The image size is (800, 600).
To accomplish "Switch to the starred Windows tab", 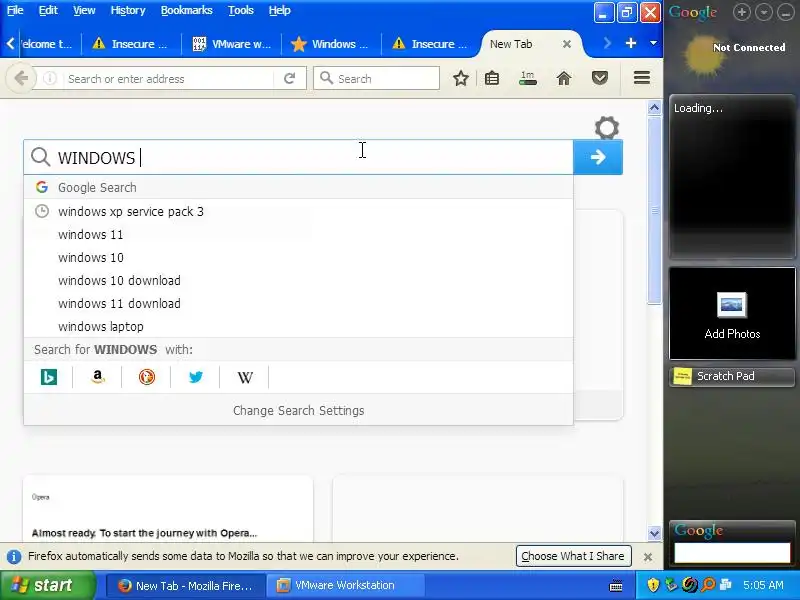I will 330,44.
